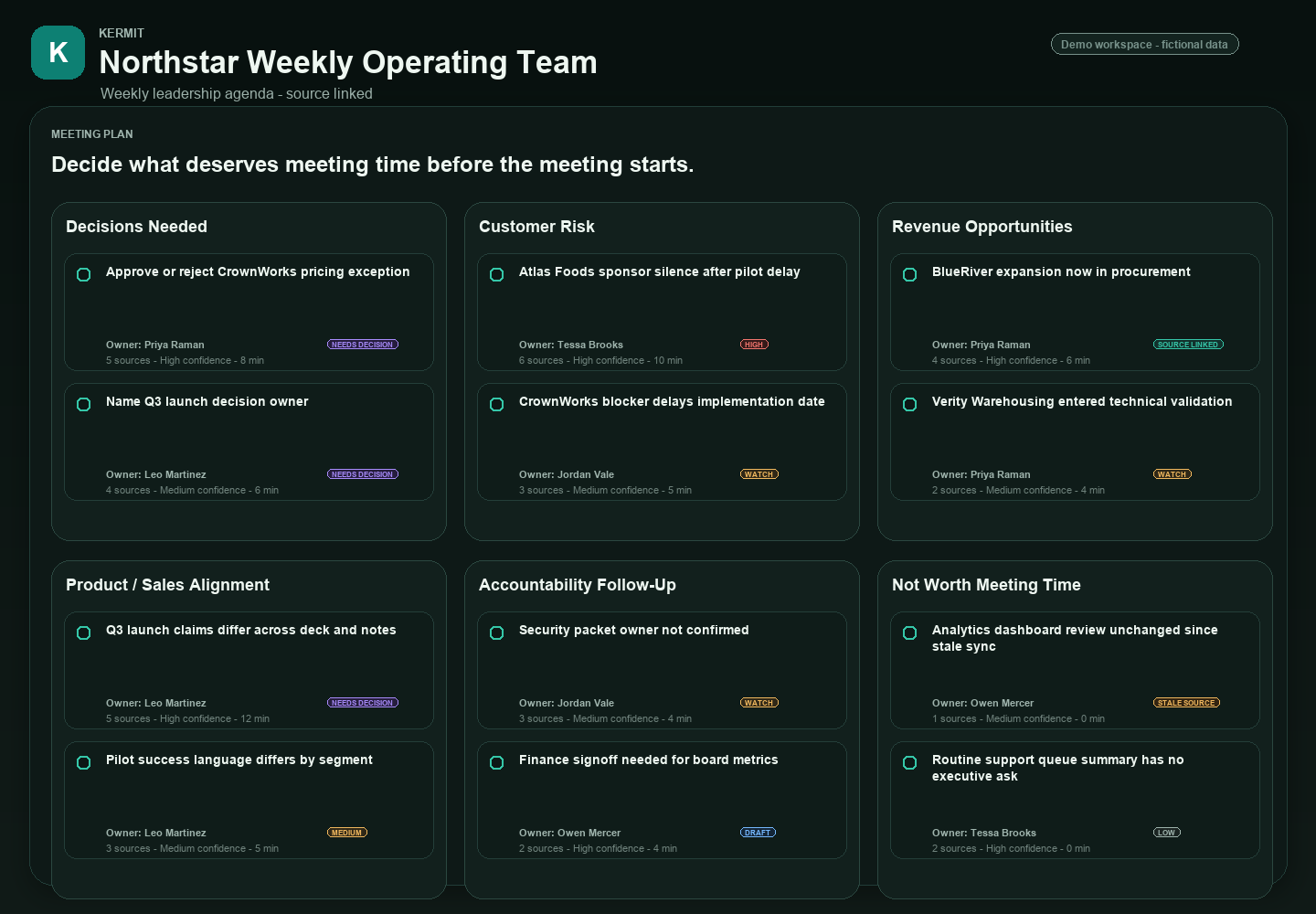The height and width of the screenshot is (914, 1316).
Task: Select the Revenue Opportunities section heading
Action: pos(982,227)
